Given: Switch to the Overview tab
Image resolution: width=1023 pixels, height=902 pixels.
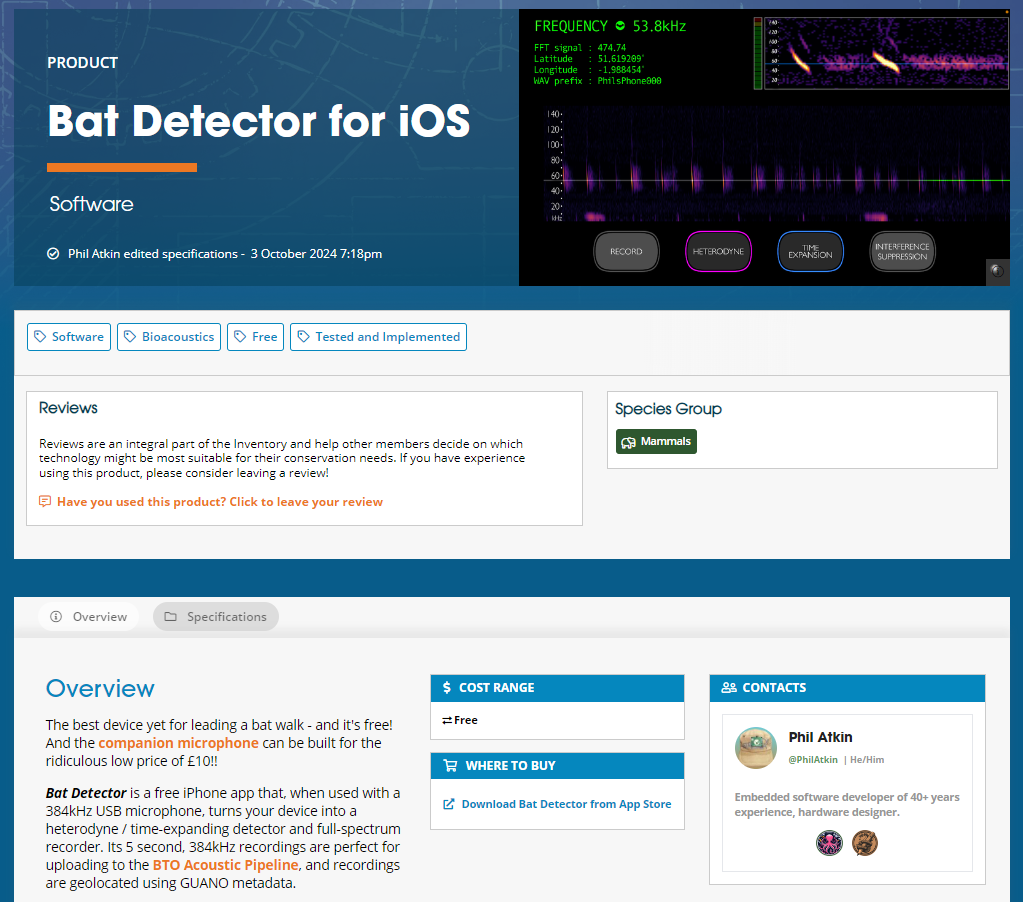Looking at the screenshot, I should click(x=88, y=616).
